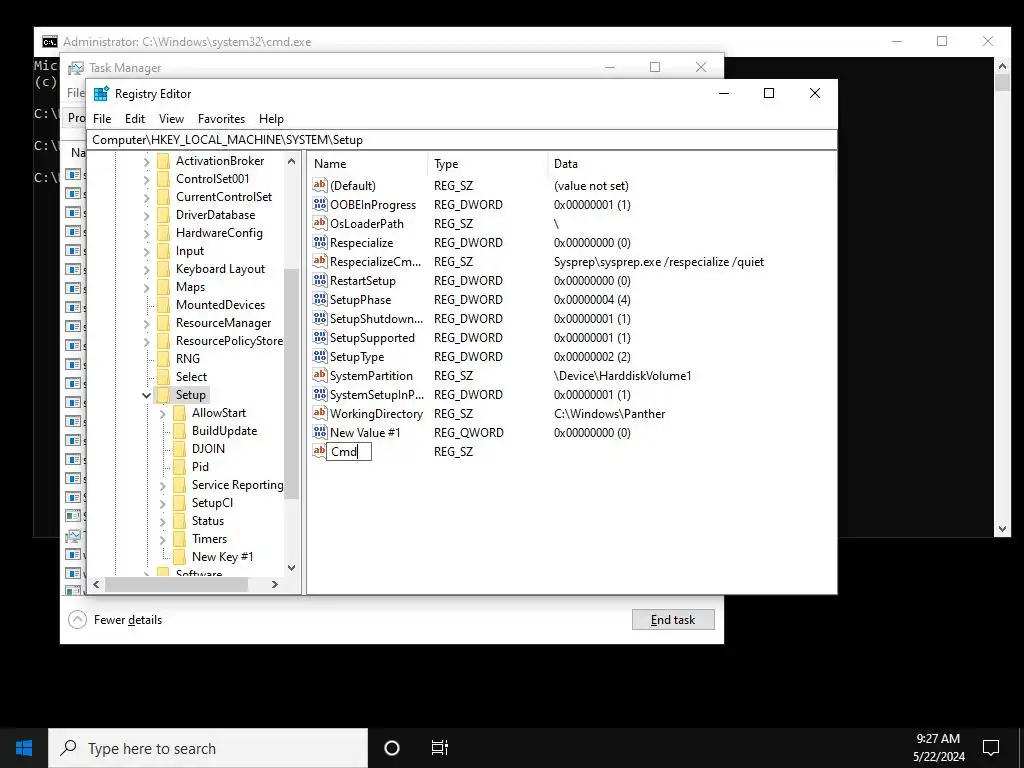Expand the Timers subkey

pos(163,539)
